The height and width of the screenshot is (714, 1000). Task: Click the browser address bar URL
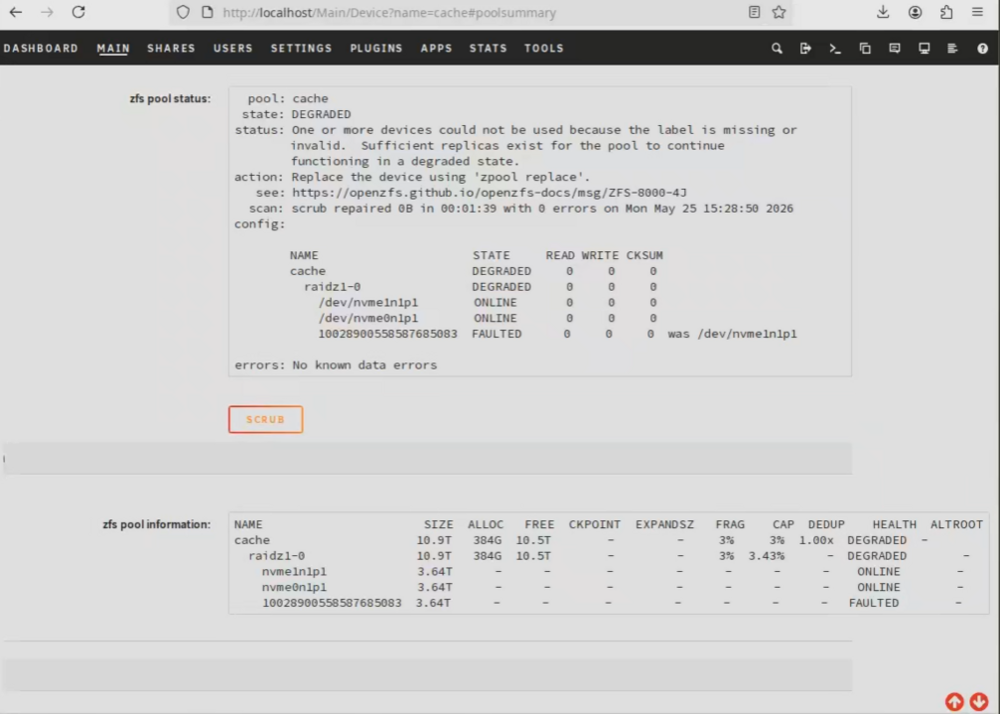point(389,13)
